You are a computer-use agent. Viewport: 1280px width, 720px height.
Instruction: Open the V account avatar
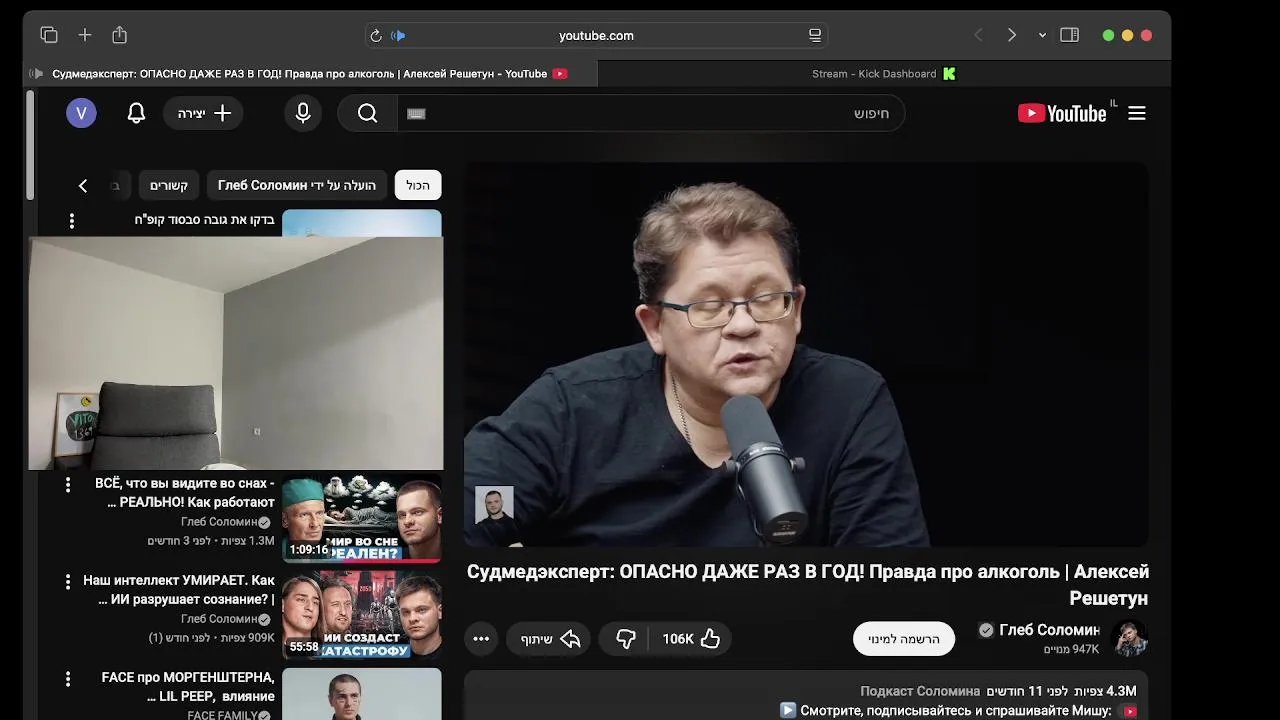coord(82,113)
